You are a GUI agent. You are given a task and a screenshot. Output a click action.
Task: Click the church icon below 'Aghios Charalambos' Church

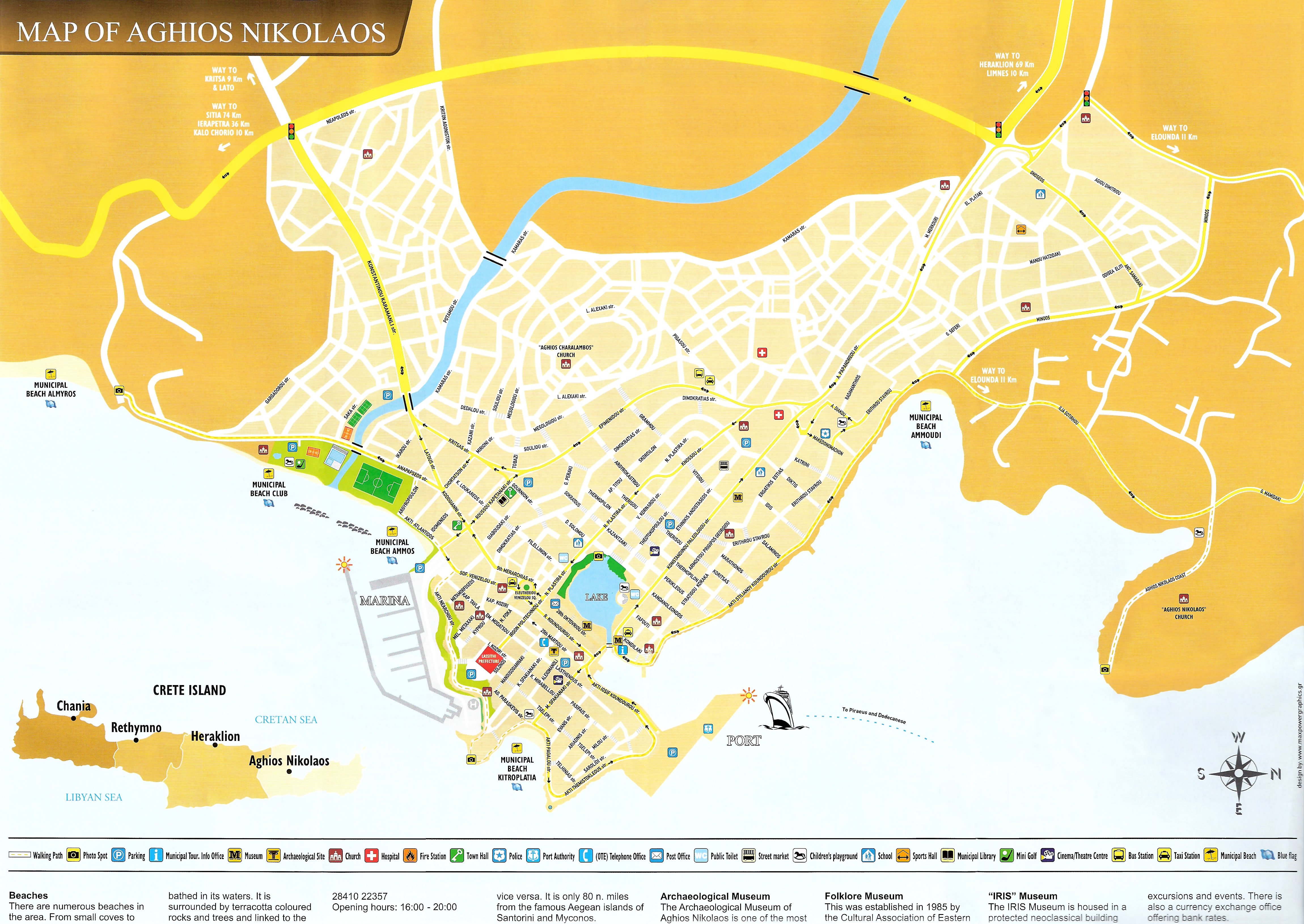(566, 364)
